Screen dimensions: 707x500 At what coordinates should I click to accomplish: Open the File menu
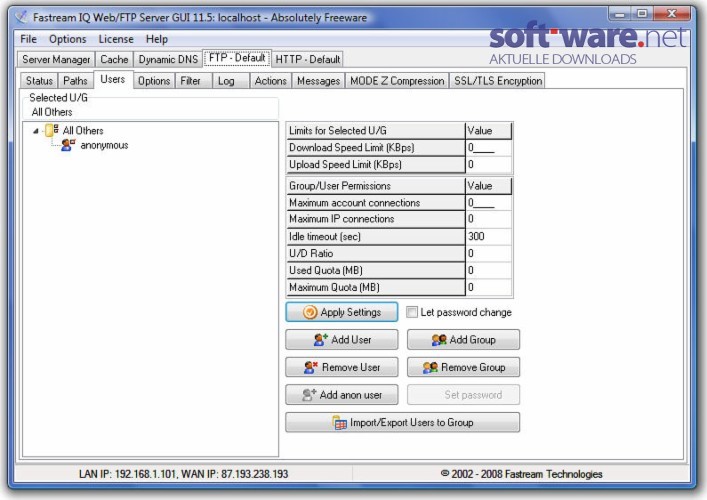tap(28, 39)
